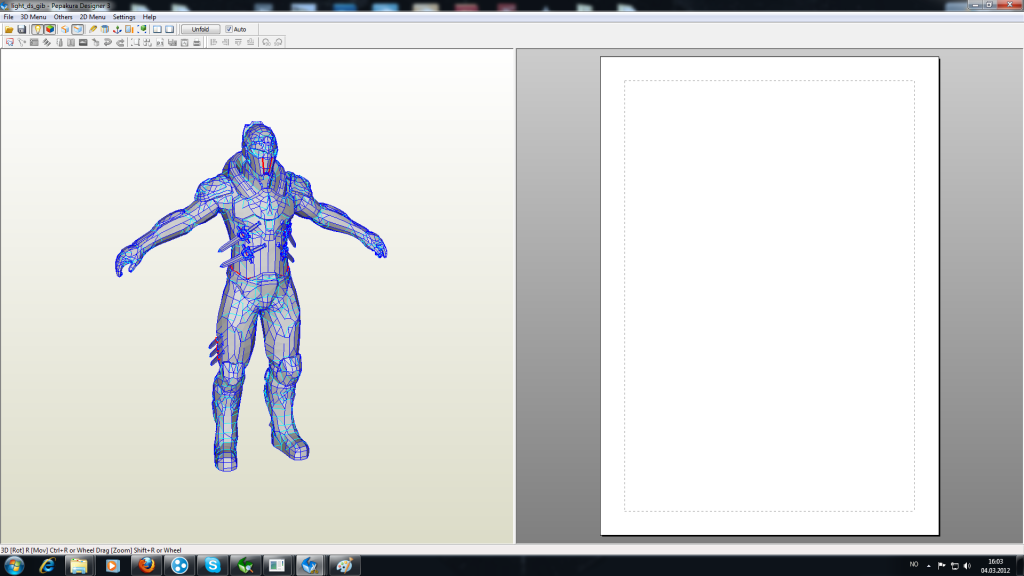Open the 2D Menu
This screenshot has width=1024, height=576.
click(x=92, y=17)
